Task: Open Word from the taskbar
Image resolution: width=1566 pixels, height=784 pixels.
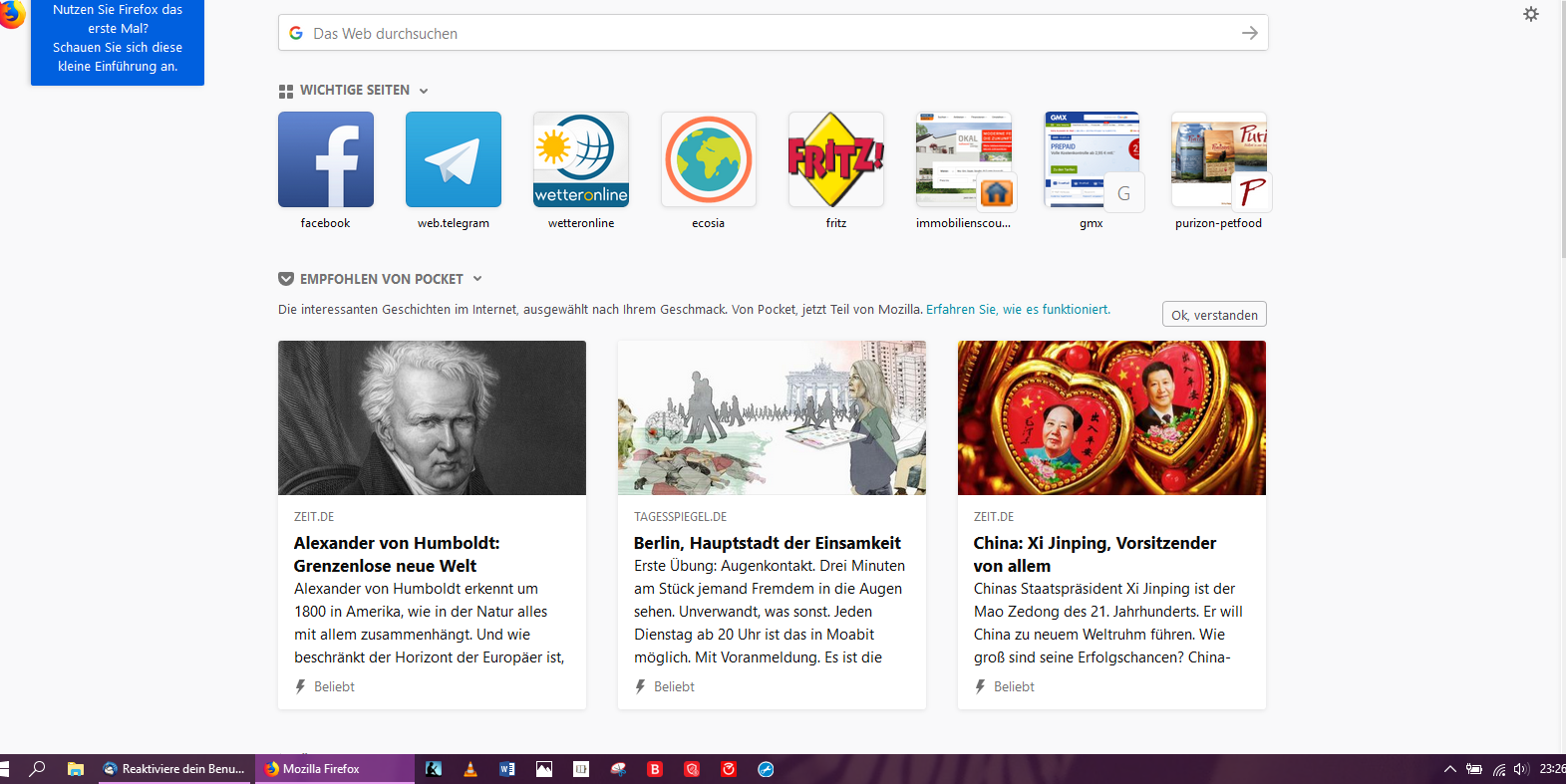Action: click(507, 769)
